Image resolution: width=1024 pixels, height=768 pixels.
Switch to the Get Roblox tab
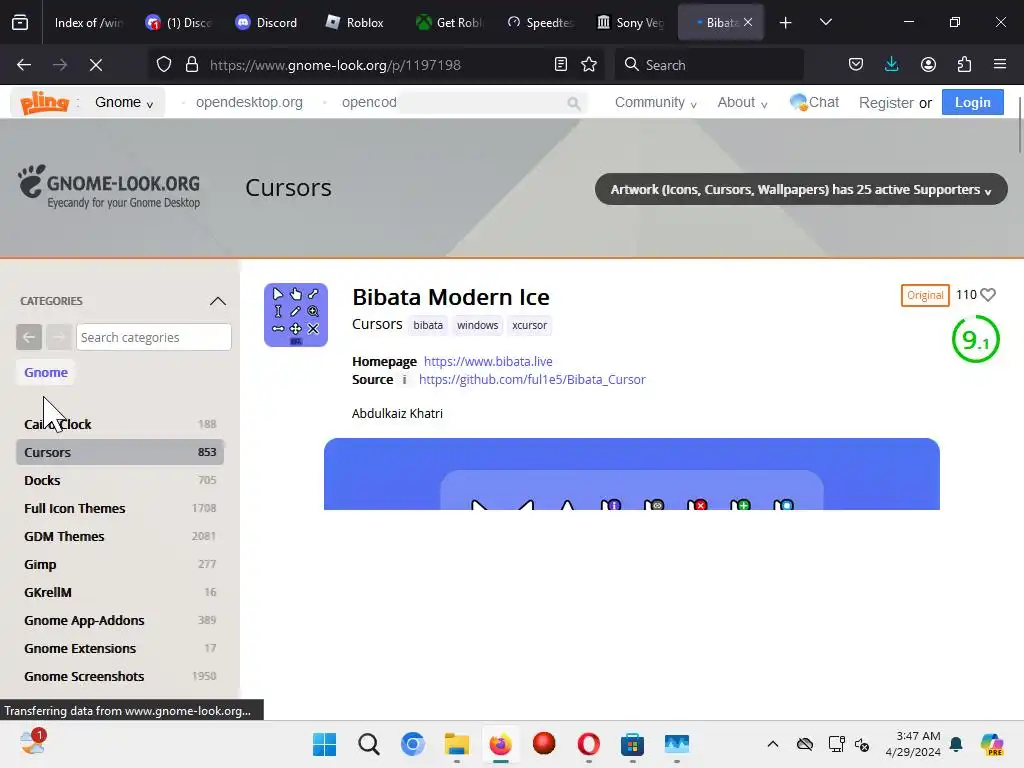click(x=449, y=23)
